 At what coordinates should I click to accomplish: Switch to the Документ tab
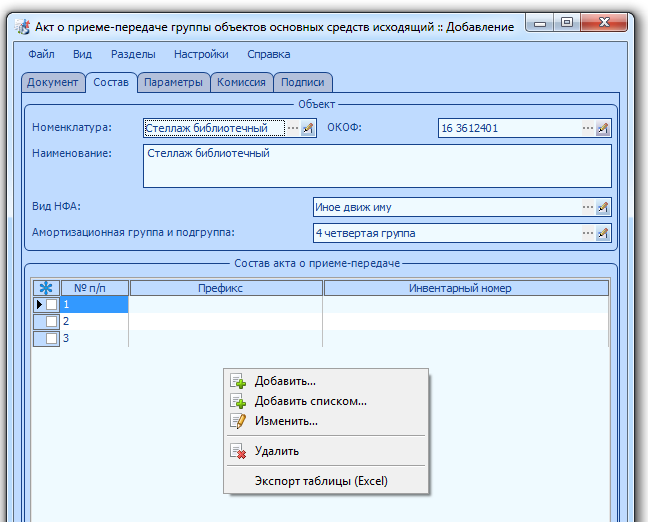click(53, 82)
